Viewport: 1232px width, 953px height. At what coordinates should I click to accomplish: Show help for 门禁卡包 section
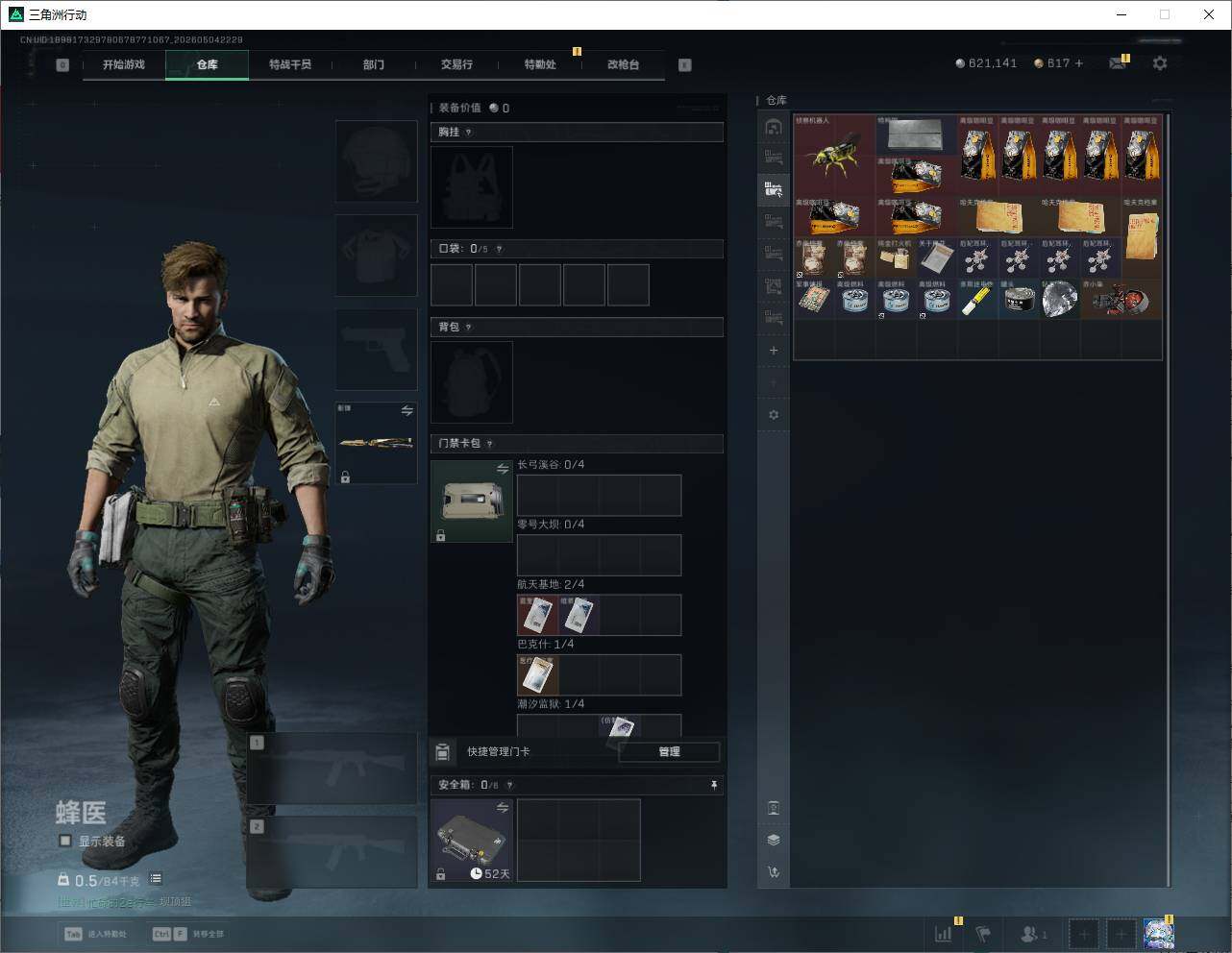click(490, 444)
